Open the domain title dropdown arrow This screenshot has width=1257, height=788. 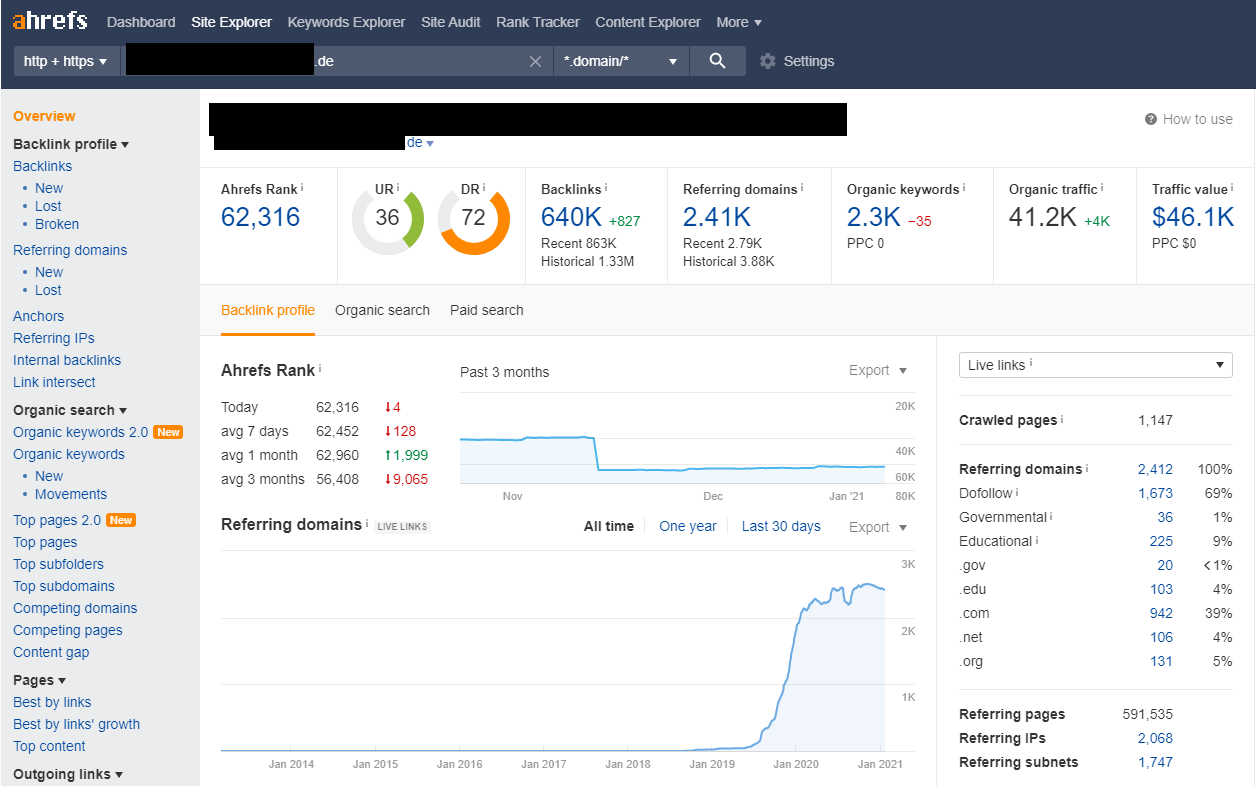(x=430, y=144)
